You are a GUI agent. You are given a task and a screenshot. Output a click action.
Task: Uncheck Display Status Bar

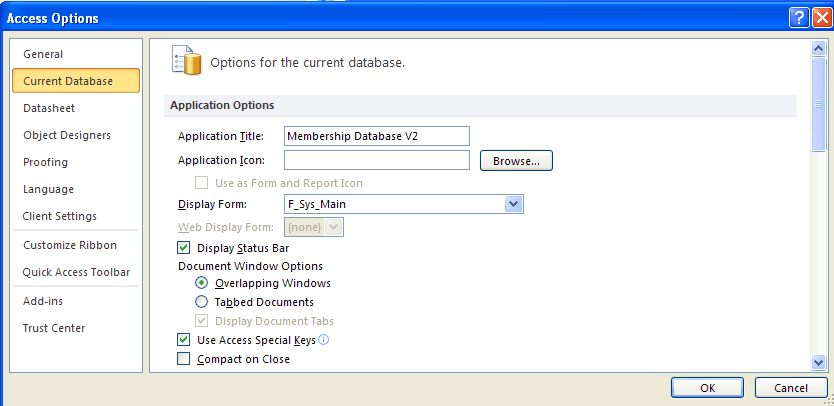point(184,248)
